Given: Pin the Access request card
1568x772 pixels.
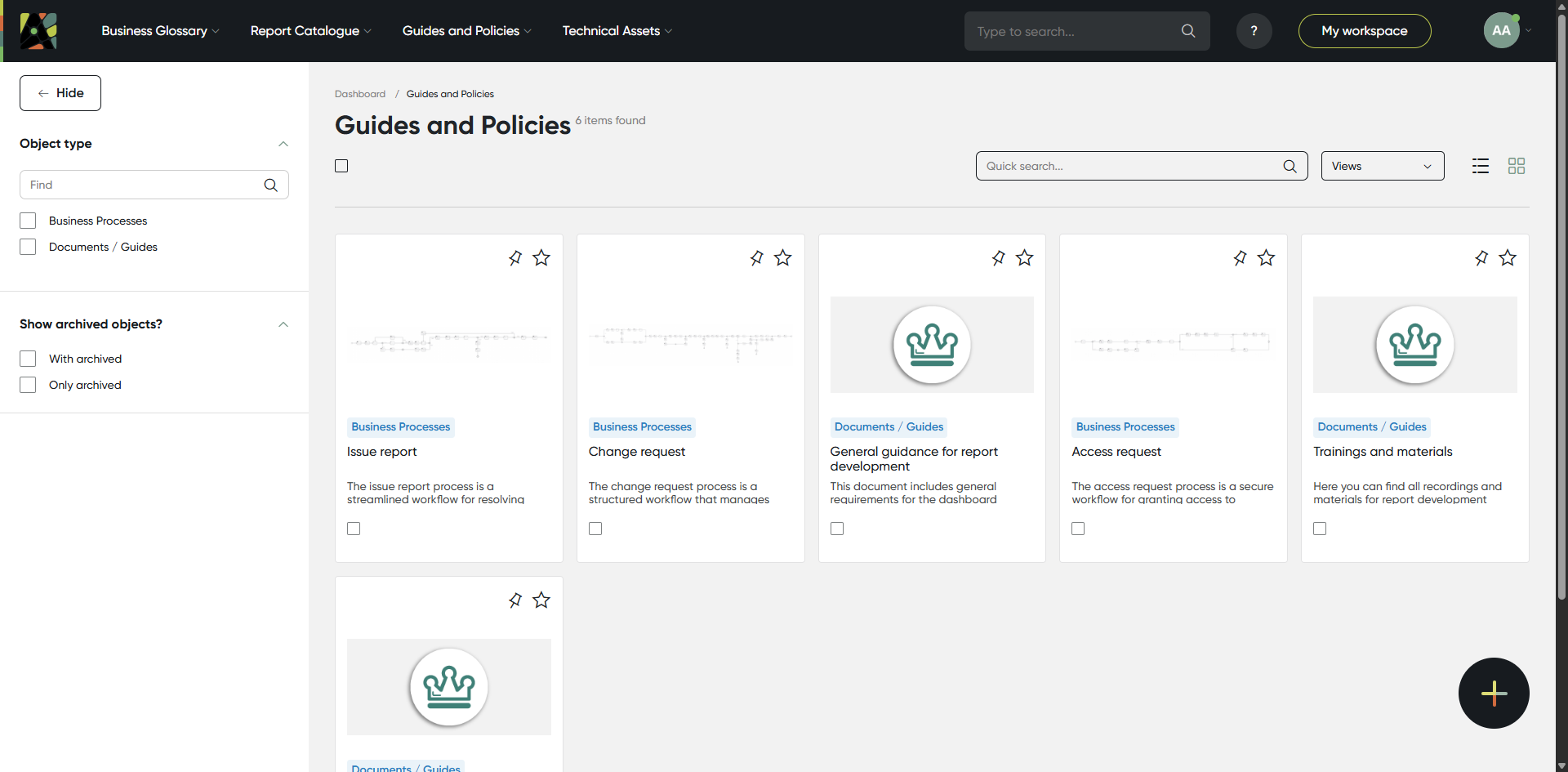Looking at the screenshot, I should tap(1240, 258).
